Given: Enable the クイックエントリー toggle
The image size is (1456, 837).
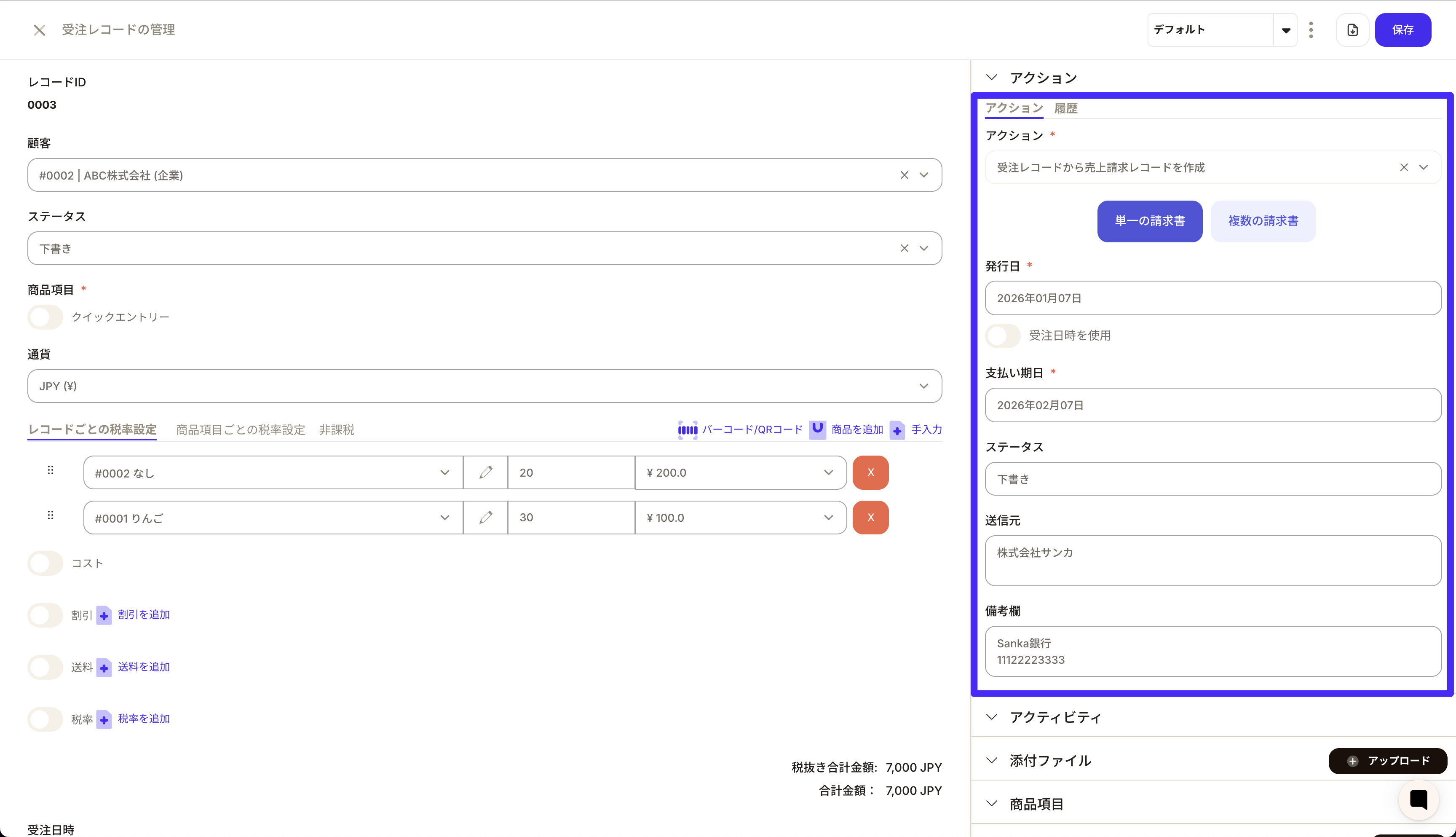Looking at the screenshot, I should coord(45,317).
